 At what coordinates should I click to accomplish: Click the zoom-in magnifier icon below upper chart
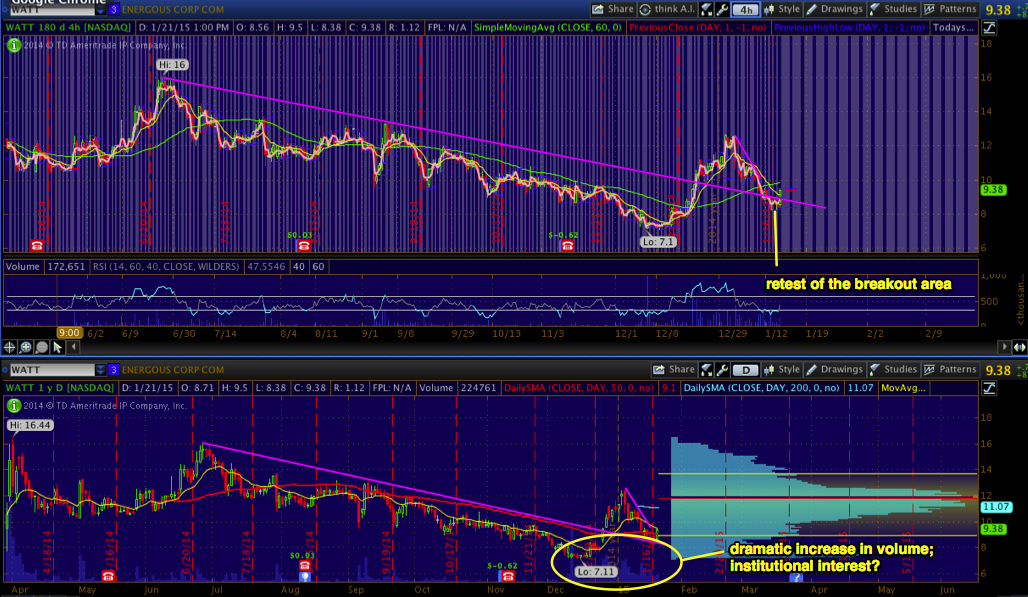pyautogui.click(x=26, y=347)
